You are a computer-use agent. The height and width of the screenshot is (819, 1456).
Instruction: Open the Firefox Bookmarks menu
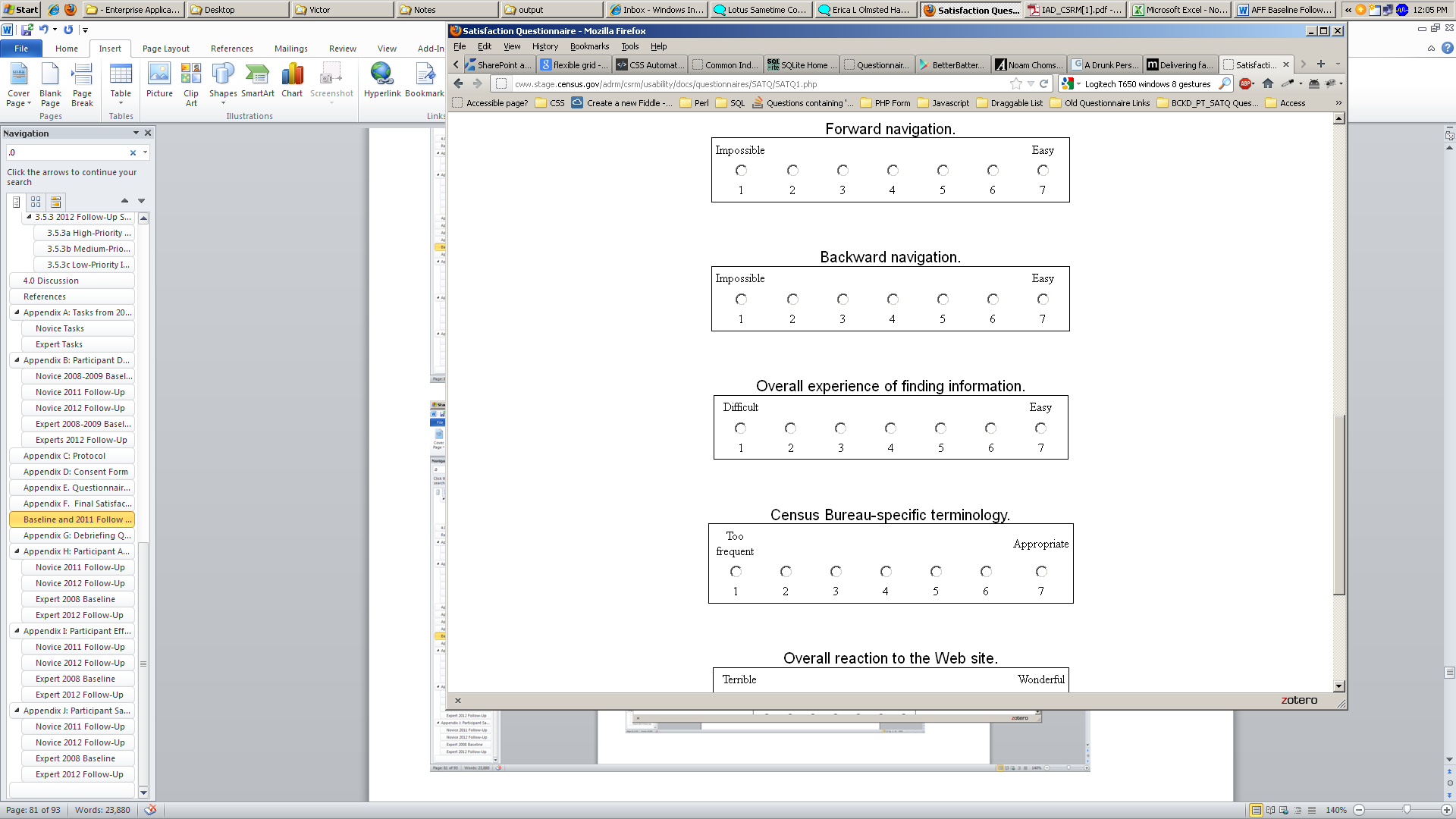[589, 46]
